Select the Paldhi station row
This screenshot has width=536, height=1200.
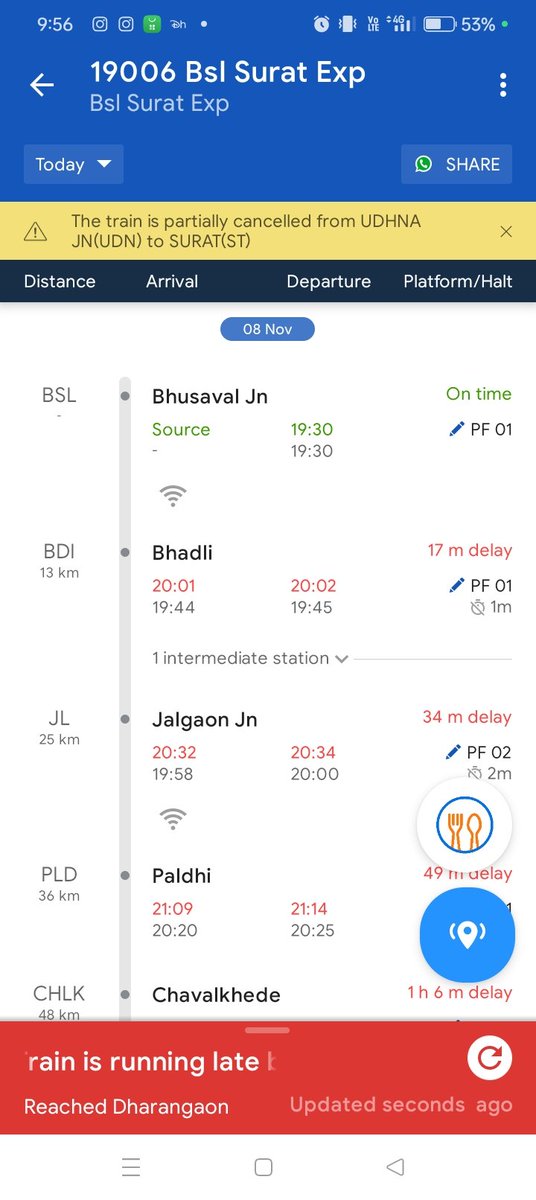[268, 903]
